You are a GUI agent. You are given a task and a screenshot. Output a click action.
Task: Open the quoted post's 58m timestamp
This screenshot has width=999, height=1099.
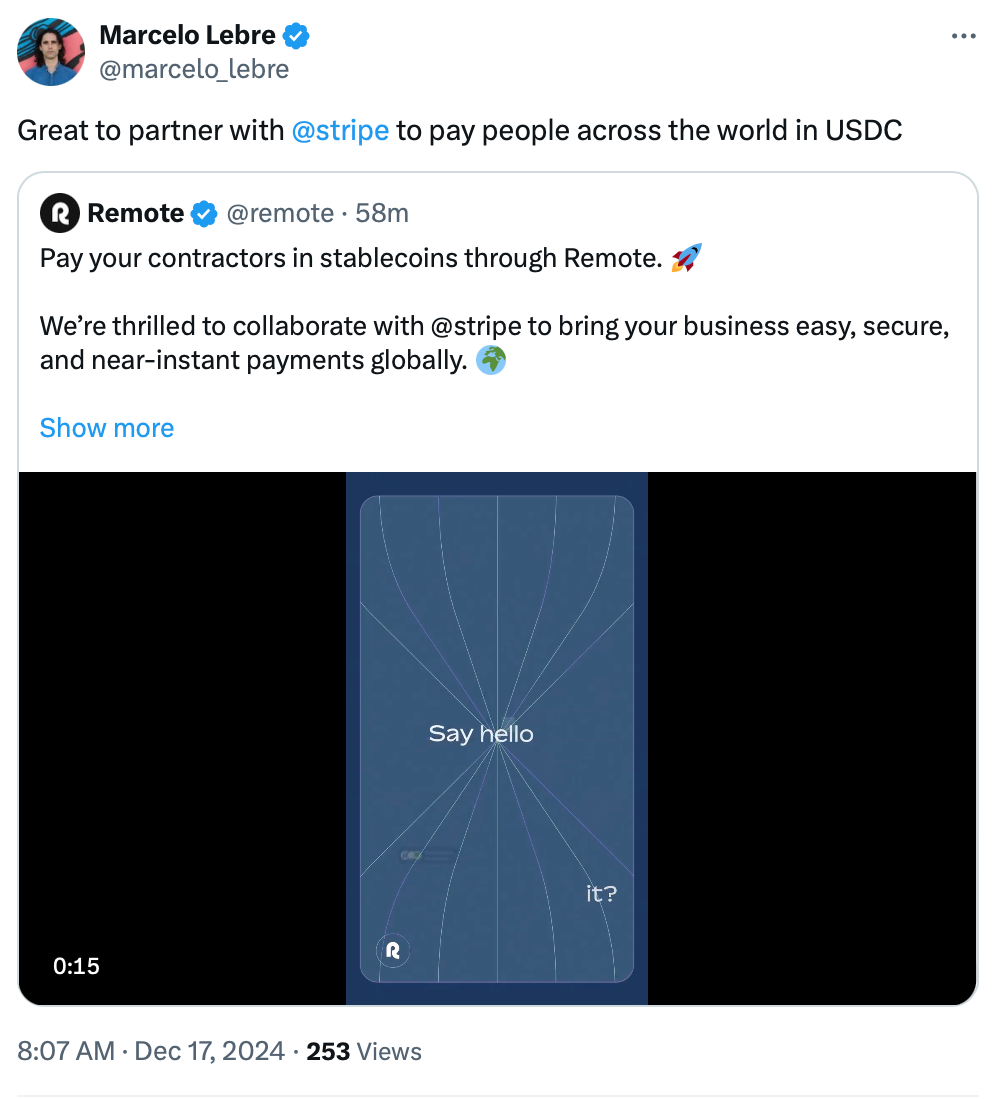(383, 213)
